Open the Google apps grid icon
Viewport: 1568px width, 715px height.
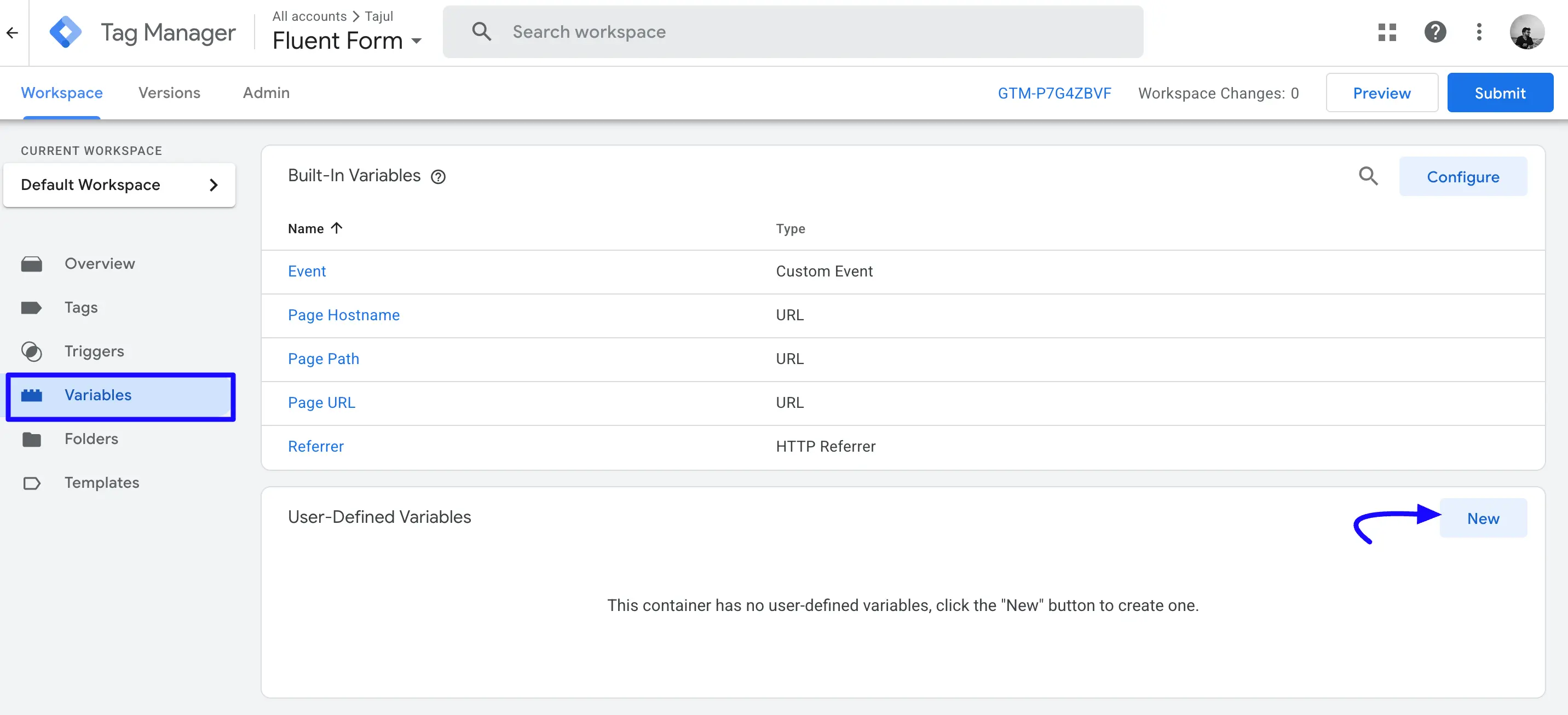[1387, 32]
